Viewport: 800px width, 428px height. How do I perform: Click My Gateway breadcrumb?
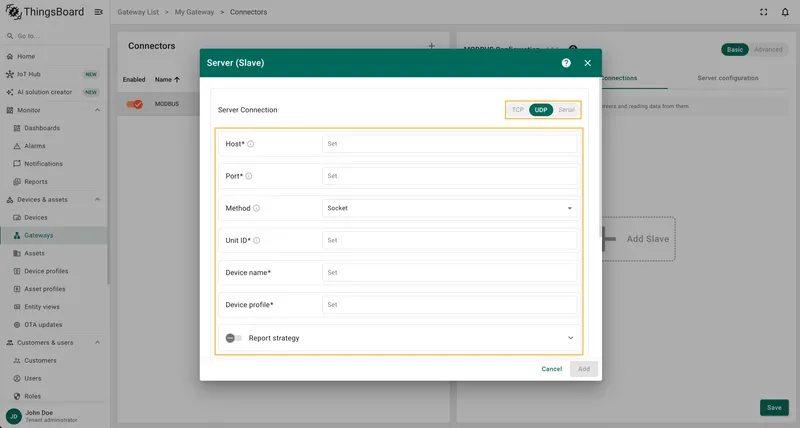[194, 12]
